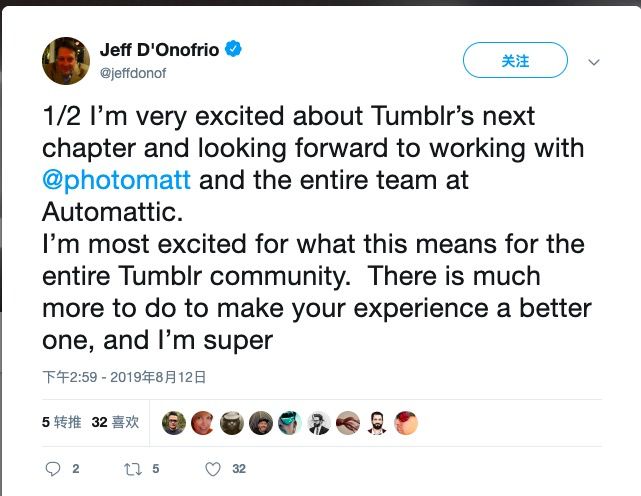Click the third liker avatar
Viewport: 641px width, 496px height.
point(232,423)
